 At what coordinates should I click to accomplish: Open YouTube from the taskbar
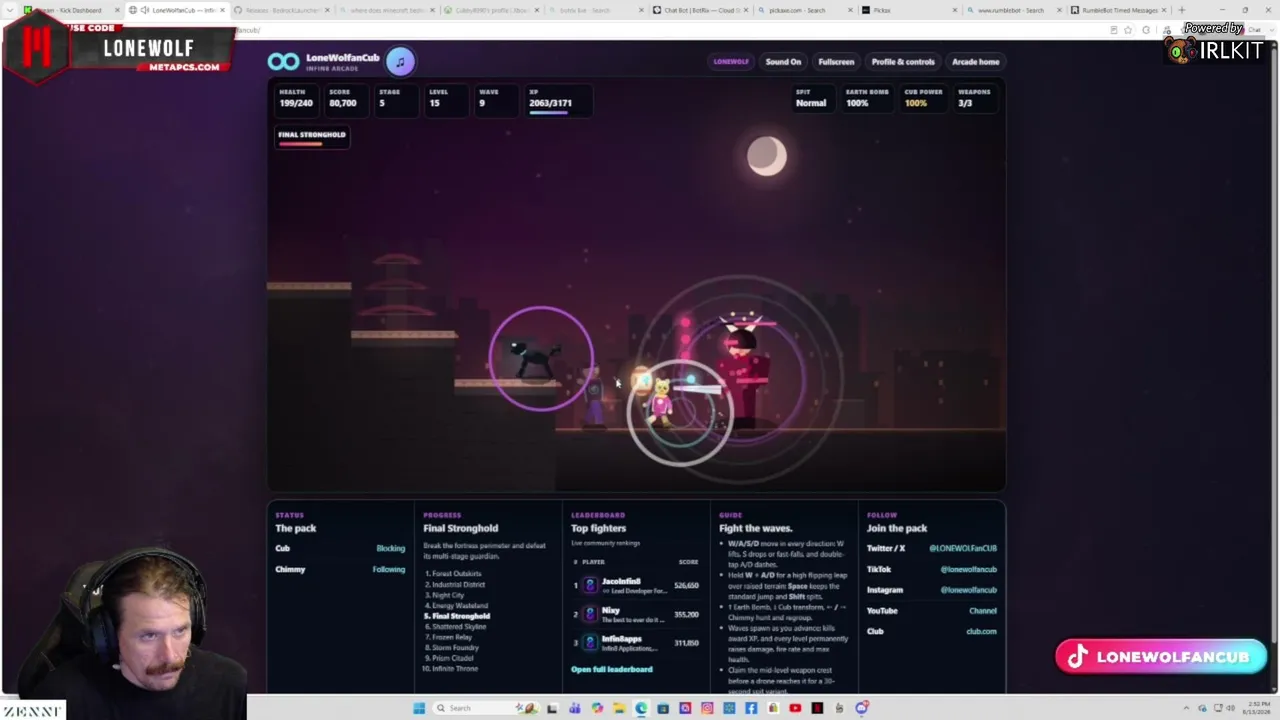[795, 708]
